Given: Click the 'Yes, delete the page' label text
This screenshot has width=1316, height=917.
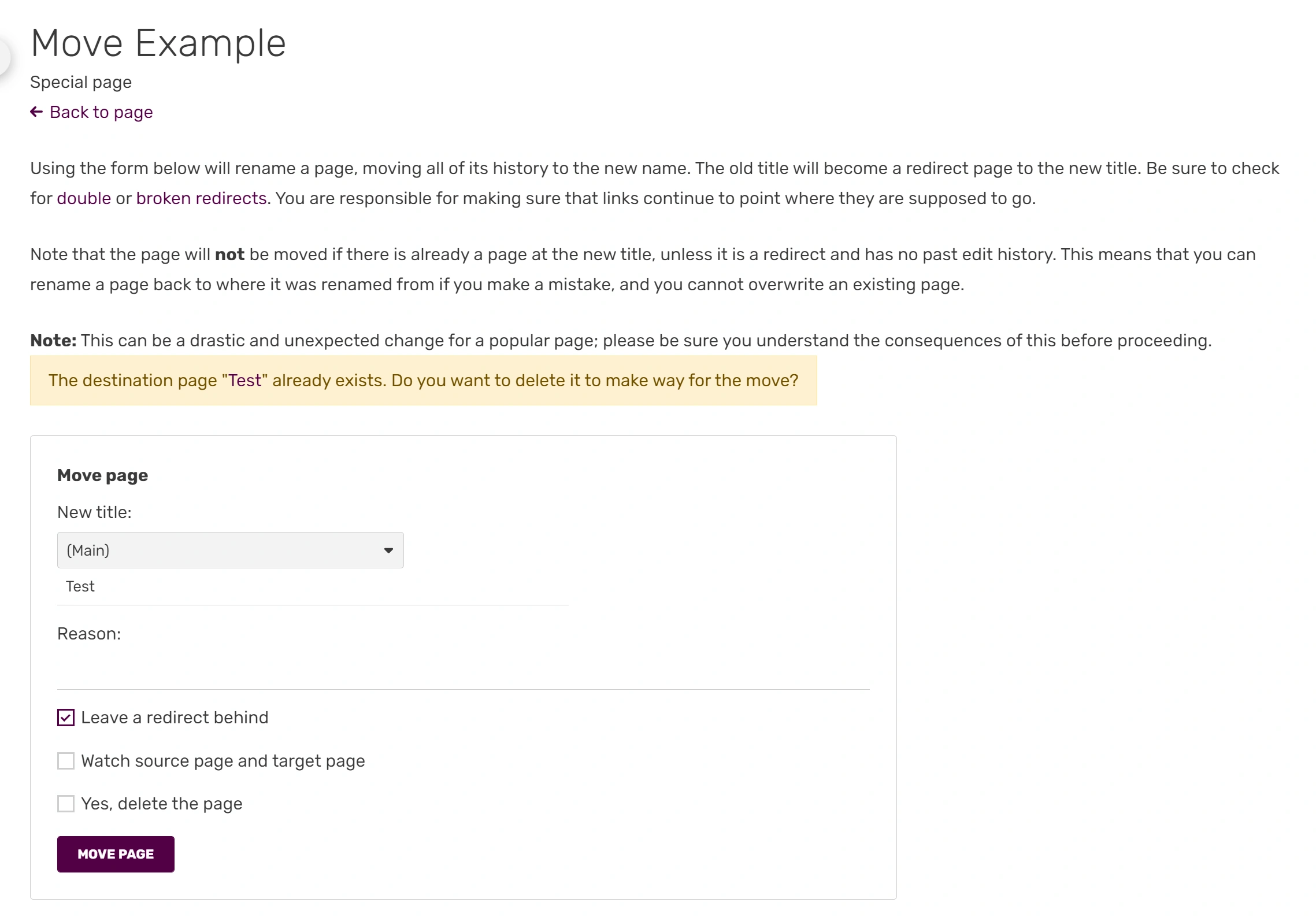Looking at the screenshot, I should tap(162, 804).
